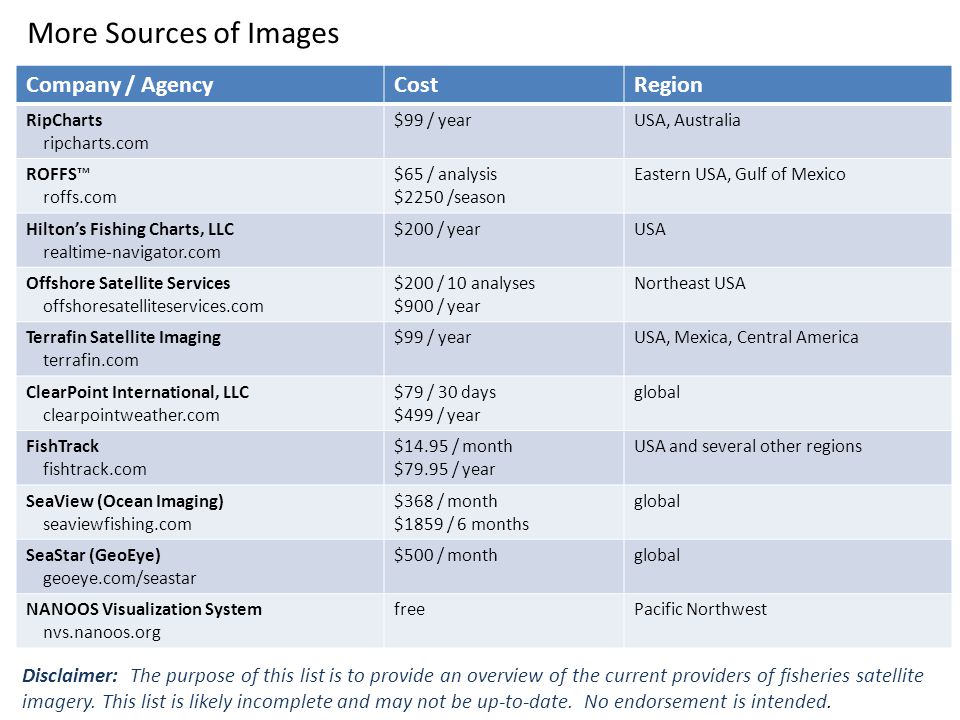Open the clearpointweather.com address
The width and height of the screenshot is (960, 720).
click(x=131, y=415)
